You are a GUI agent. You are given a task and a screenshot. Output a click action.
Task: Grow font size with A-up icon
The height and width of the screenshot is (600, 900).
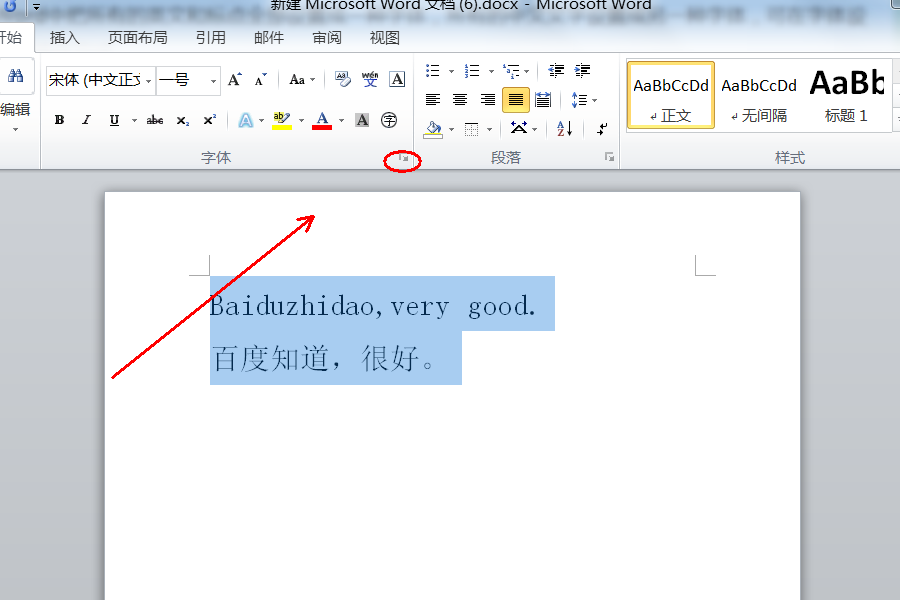pyautogui.click(x=235, y=80)
